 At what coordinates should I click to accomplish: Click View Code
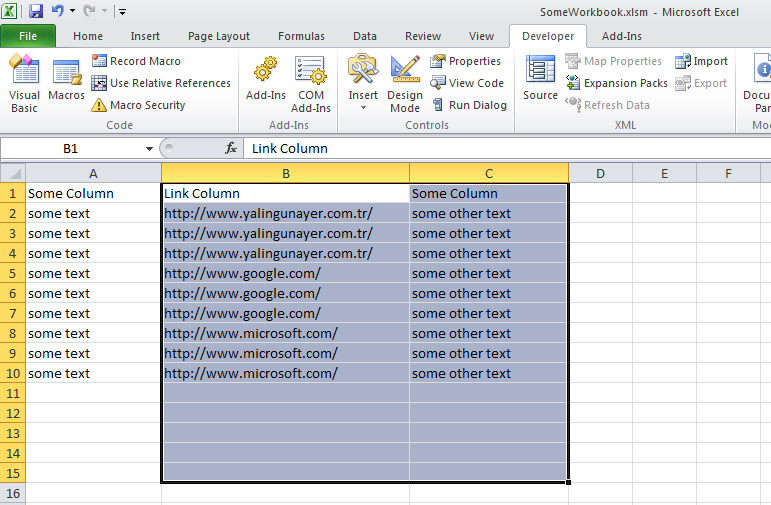click(x=467, y=83)
